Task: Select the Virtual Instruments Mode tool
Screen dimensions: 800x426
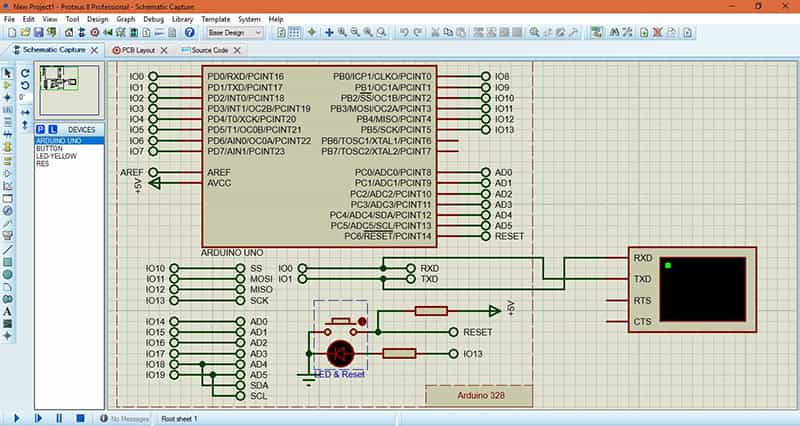Action: (x=7, y=235)
